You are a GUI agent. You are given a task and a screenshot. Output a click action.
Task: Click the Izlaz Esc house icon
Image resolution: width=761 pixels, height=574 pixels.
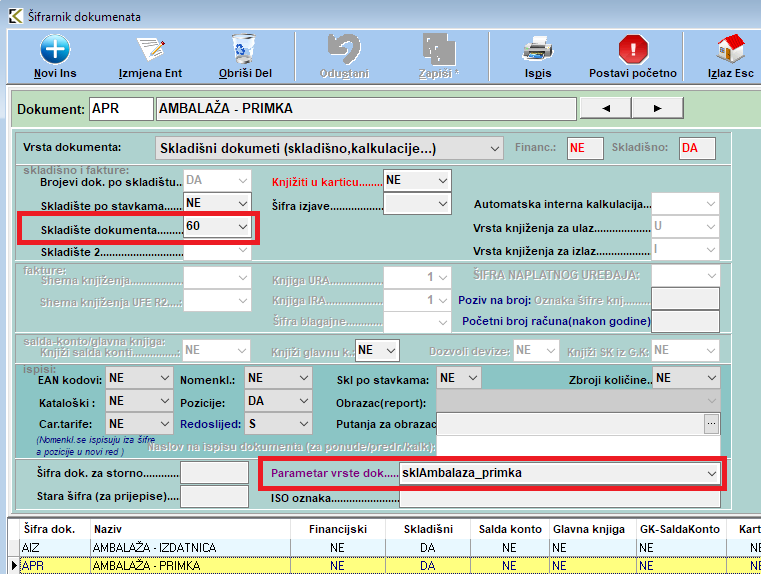(731, 49)
